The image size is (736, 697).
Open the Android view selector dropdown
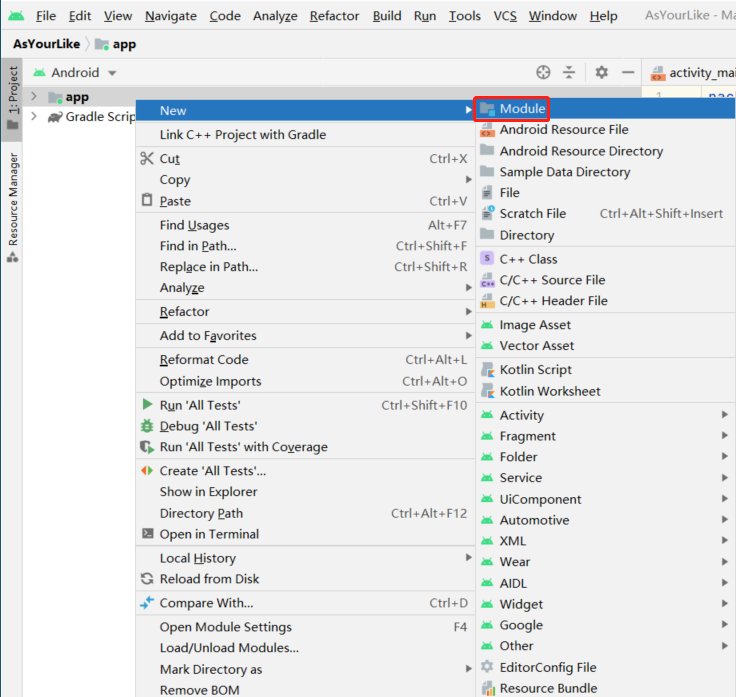click(75, 73)
